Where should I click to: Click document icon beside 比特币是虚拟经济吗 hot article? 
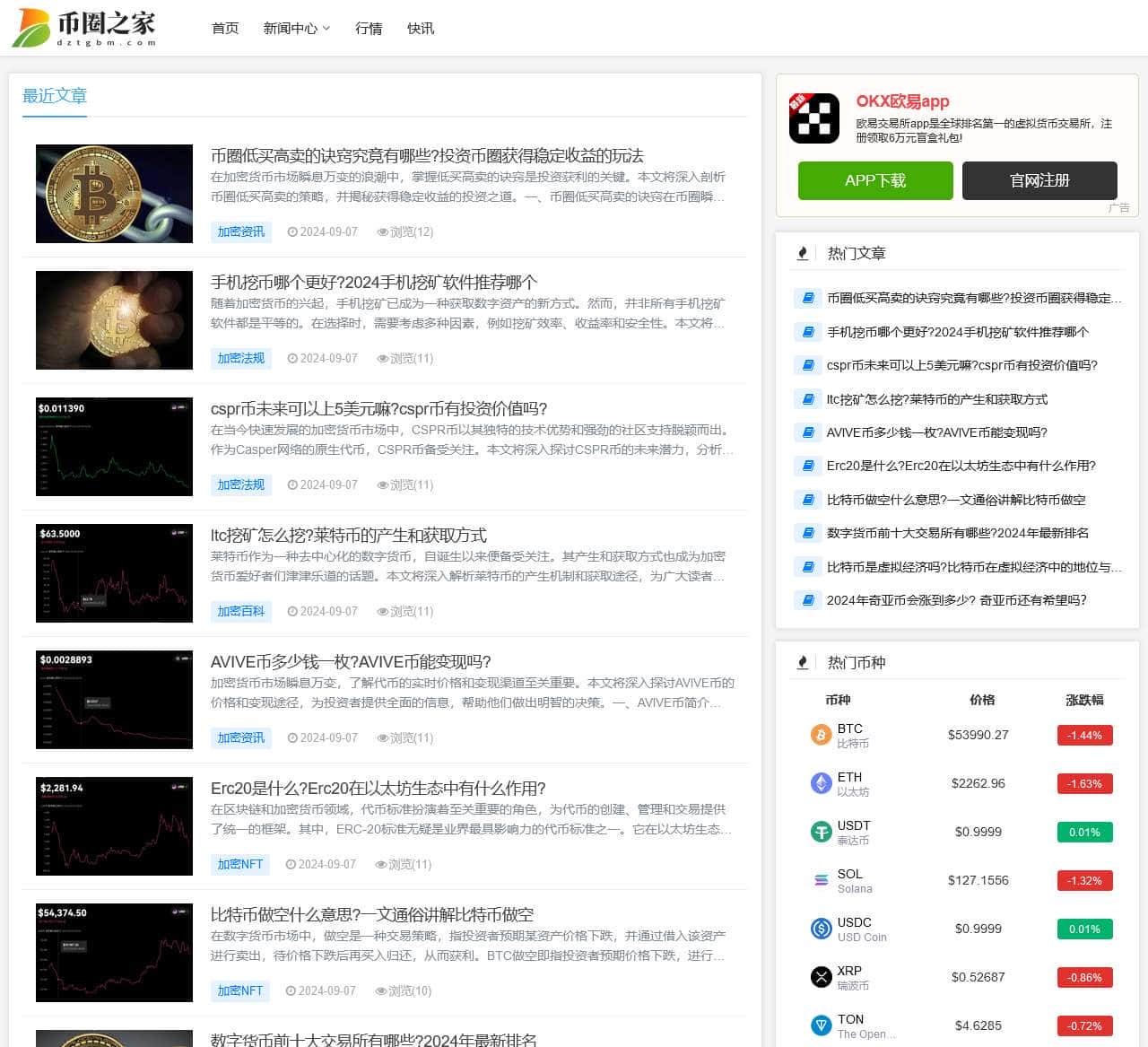pos(807,567)
